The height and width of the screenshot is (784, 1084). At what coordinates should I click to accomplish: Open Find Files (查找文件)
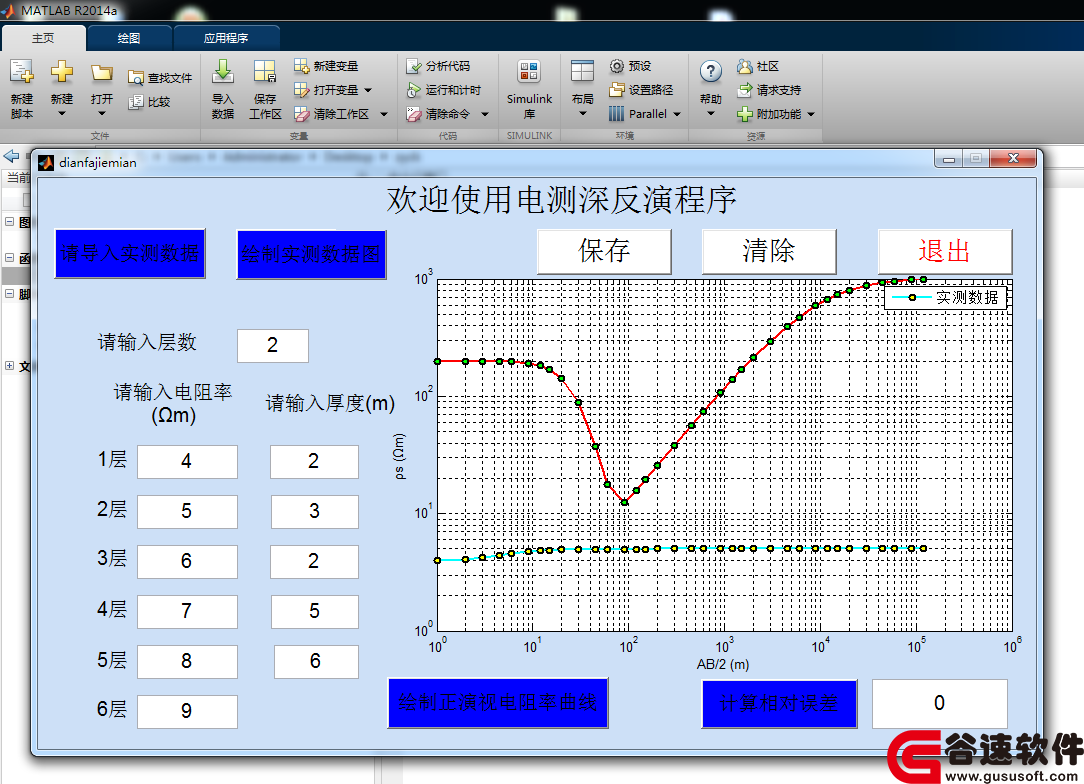pyautogui.click(x=160, y=77)
